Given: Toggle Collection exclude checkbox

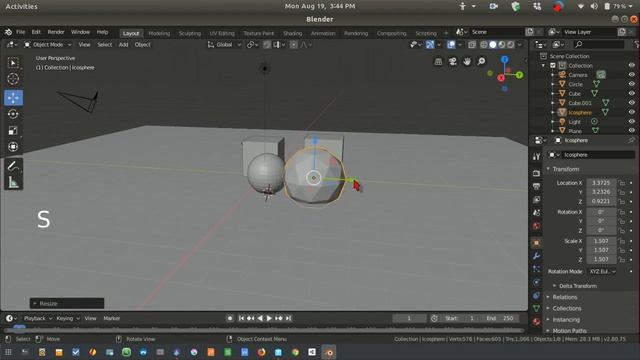Looking at the screenshot, I should point(553,65).
